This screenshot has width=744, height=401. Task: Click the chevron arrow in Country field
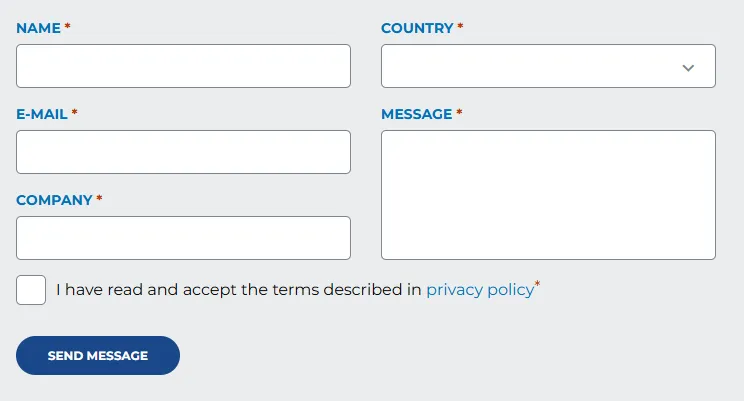point(688,68)
